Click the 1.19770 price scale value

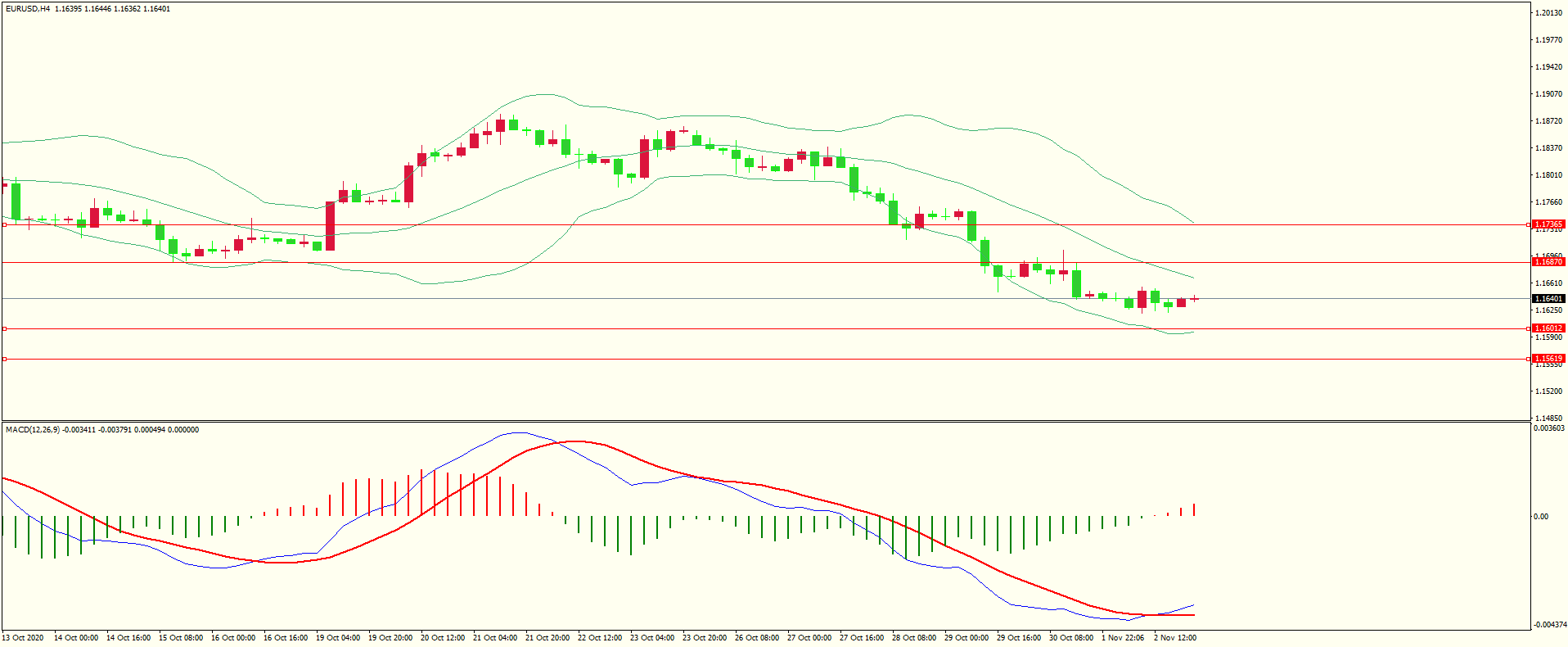tap(1549, 40)
